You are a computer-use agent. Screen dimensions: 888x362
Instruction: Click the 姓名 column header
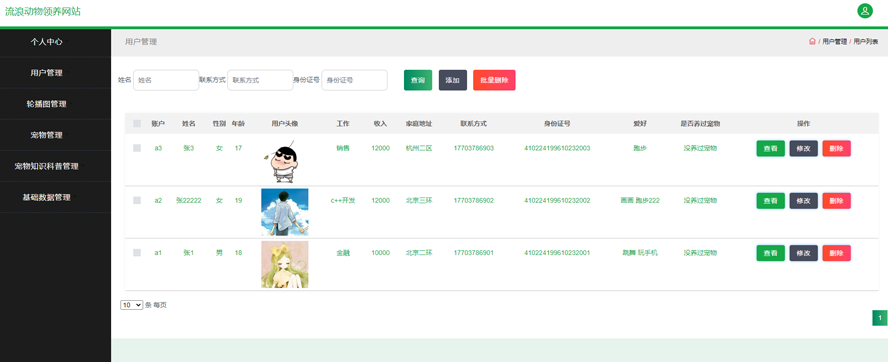(x=189, y=123)
